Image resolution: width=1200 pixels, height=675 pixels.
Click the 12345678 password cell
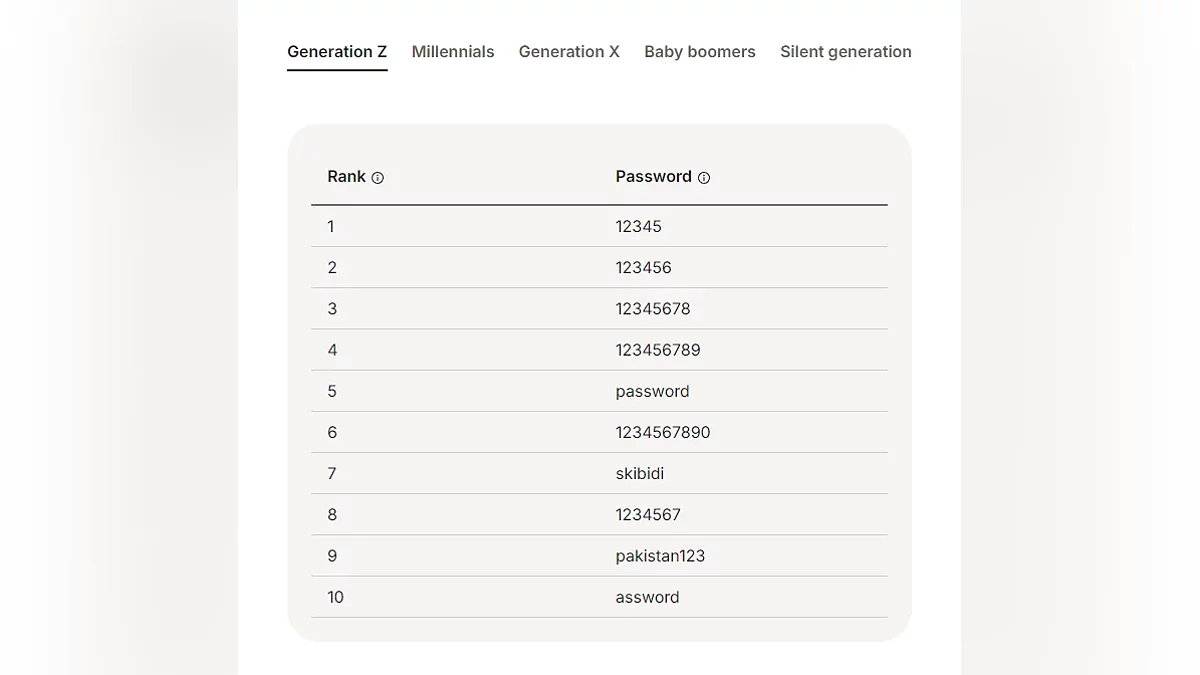coord(653,309)
